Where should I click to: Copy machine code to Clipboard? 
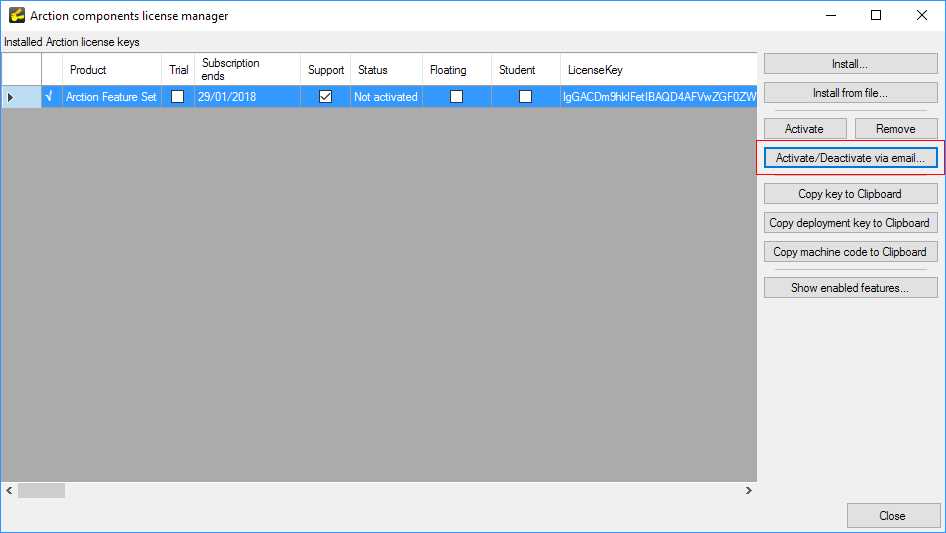851,252
